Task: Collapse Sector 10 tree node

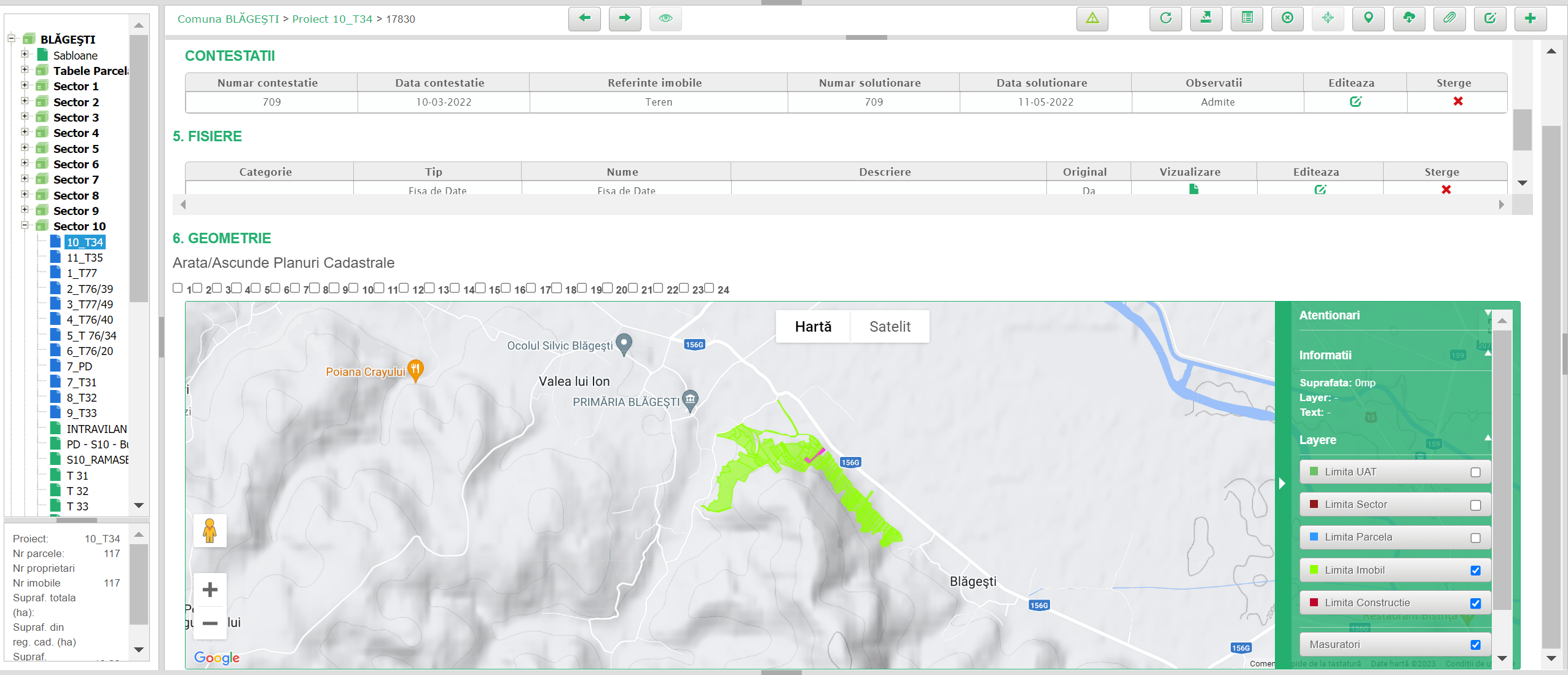Action: tap(25, 226)
